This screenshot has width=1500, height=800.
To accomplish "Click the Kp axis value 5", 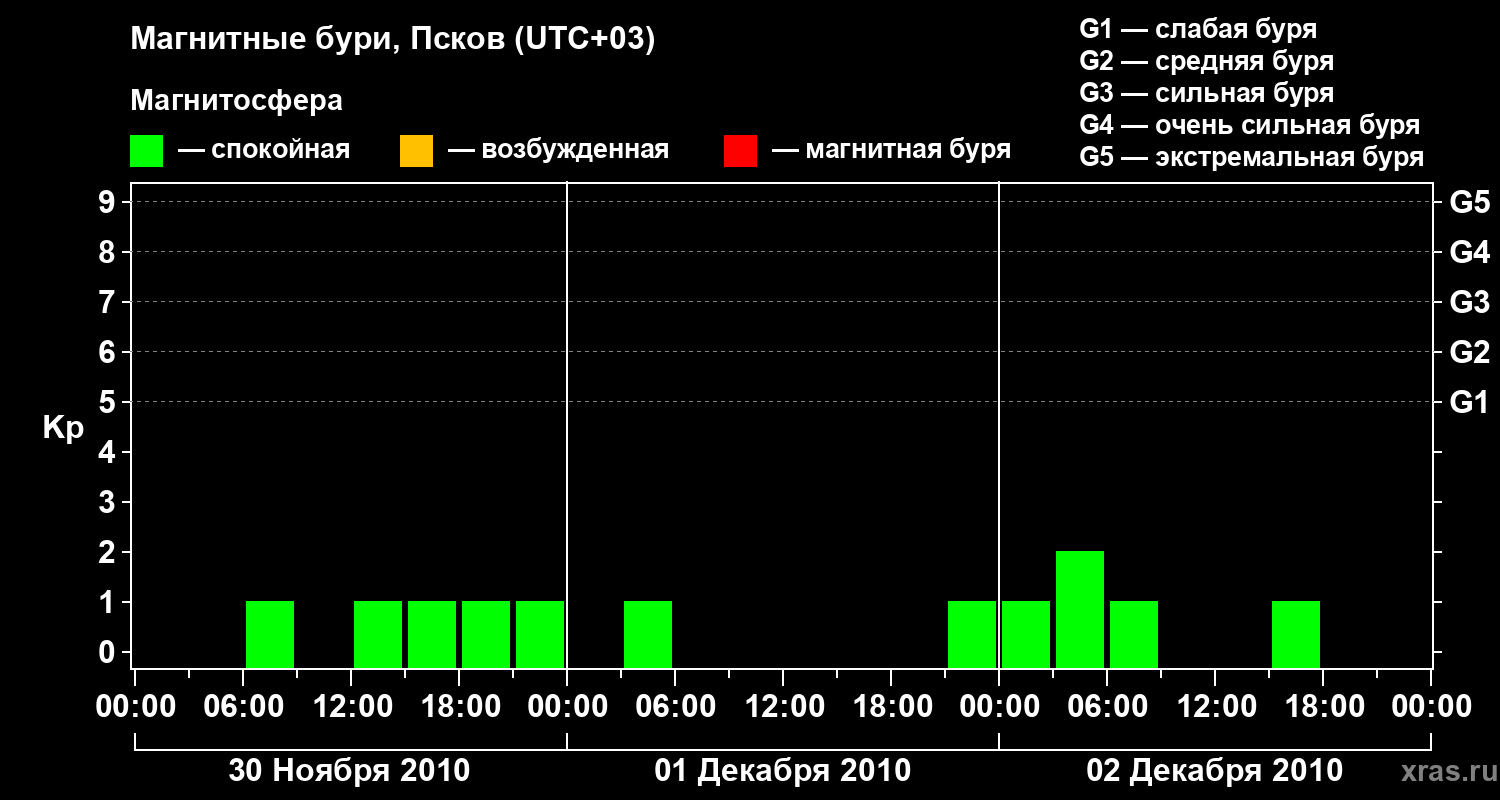I will coord(109,402).
